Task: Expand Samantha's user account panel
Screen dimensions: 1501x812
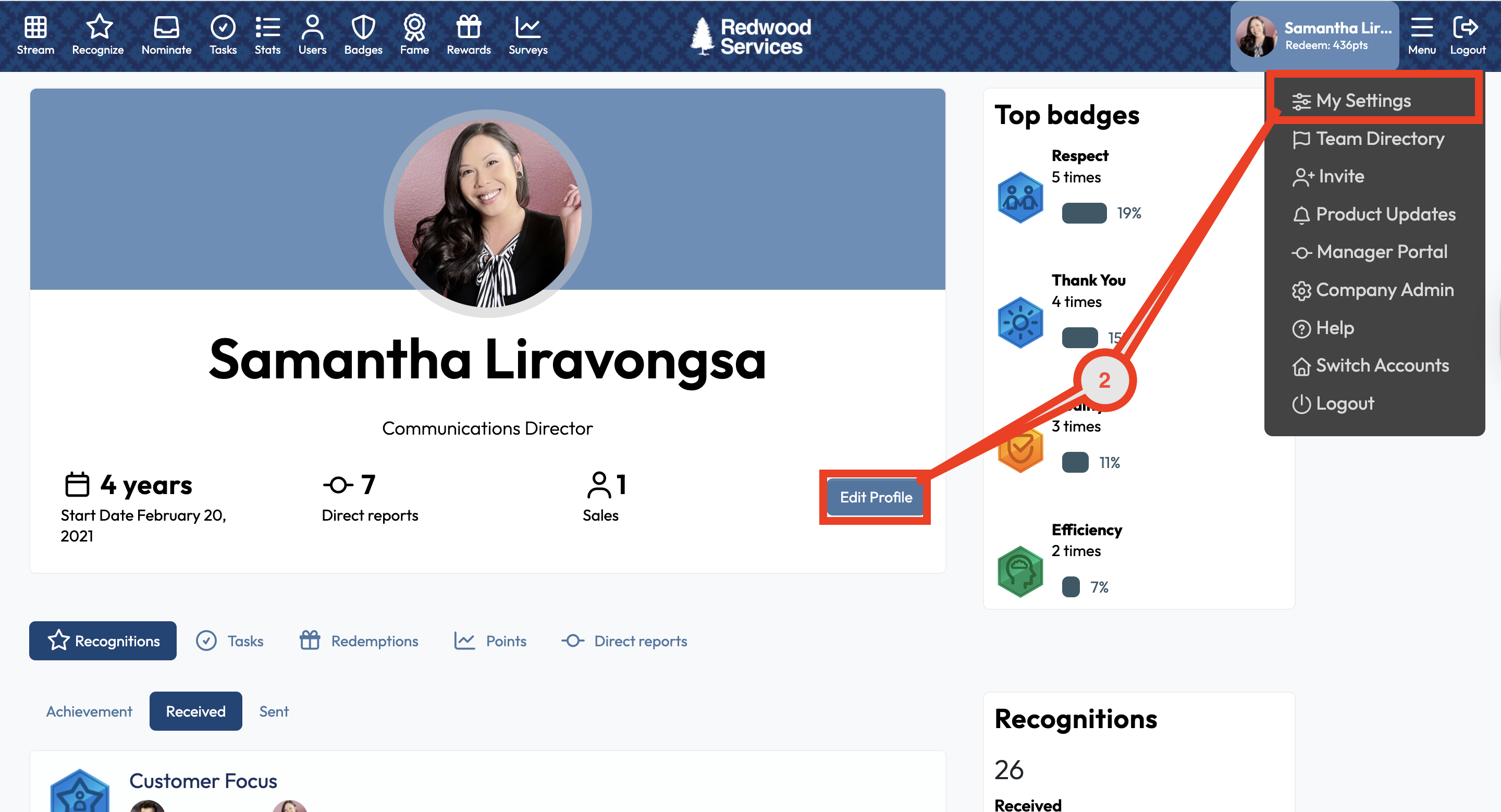Action: tap(1314, 36)
